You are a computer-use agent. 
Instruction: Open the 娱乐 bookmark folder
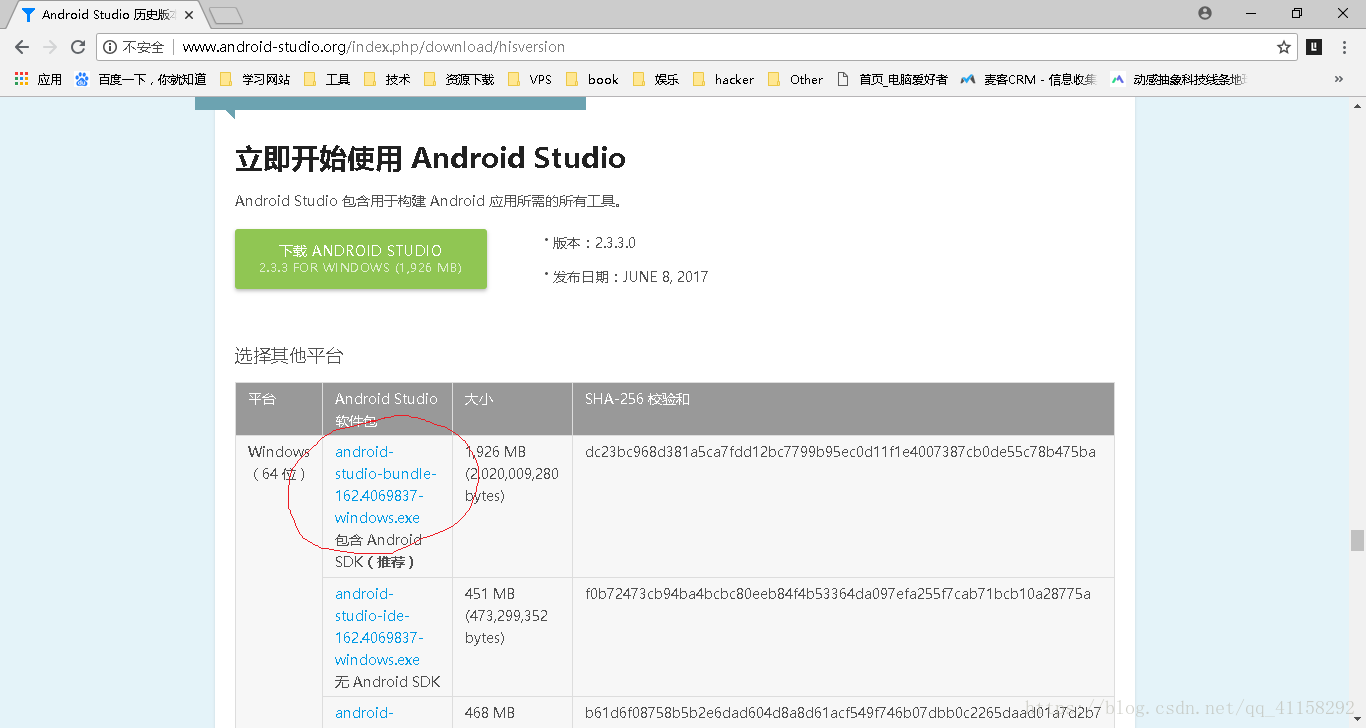coord(656,79)
